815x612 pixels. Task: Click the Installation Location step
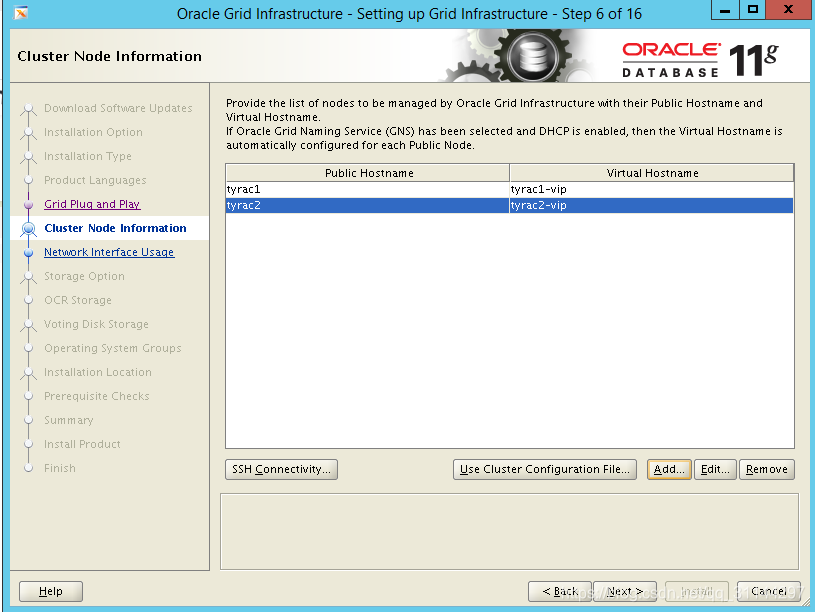98,372
